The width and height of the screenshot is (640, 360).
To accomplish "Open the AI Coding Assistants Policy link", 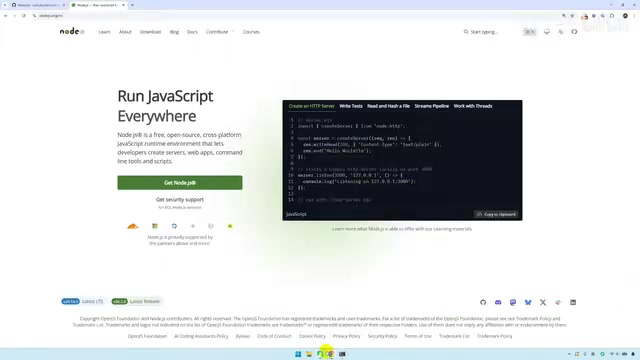I will [201, 336].
